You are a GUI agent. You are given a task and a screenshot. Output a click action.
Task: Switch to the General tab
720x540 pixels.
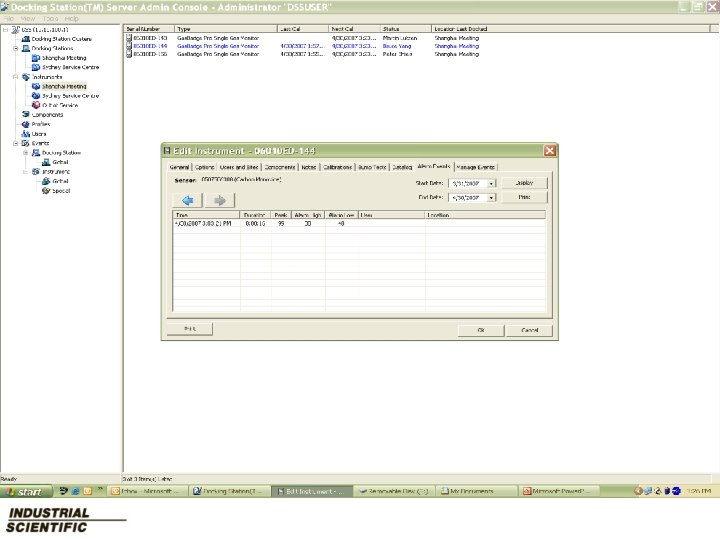tap(180, 167)
